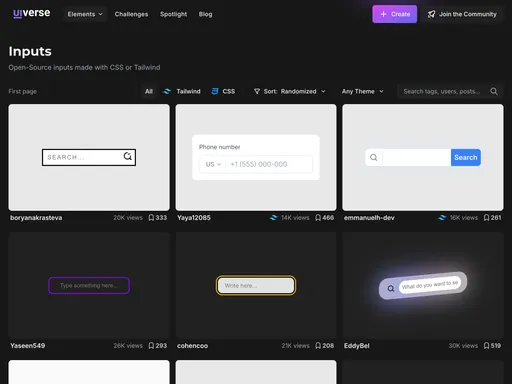Select the All filter
This screenshot has width=512, height=384.
tap(149, 91)
